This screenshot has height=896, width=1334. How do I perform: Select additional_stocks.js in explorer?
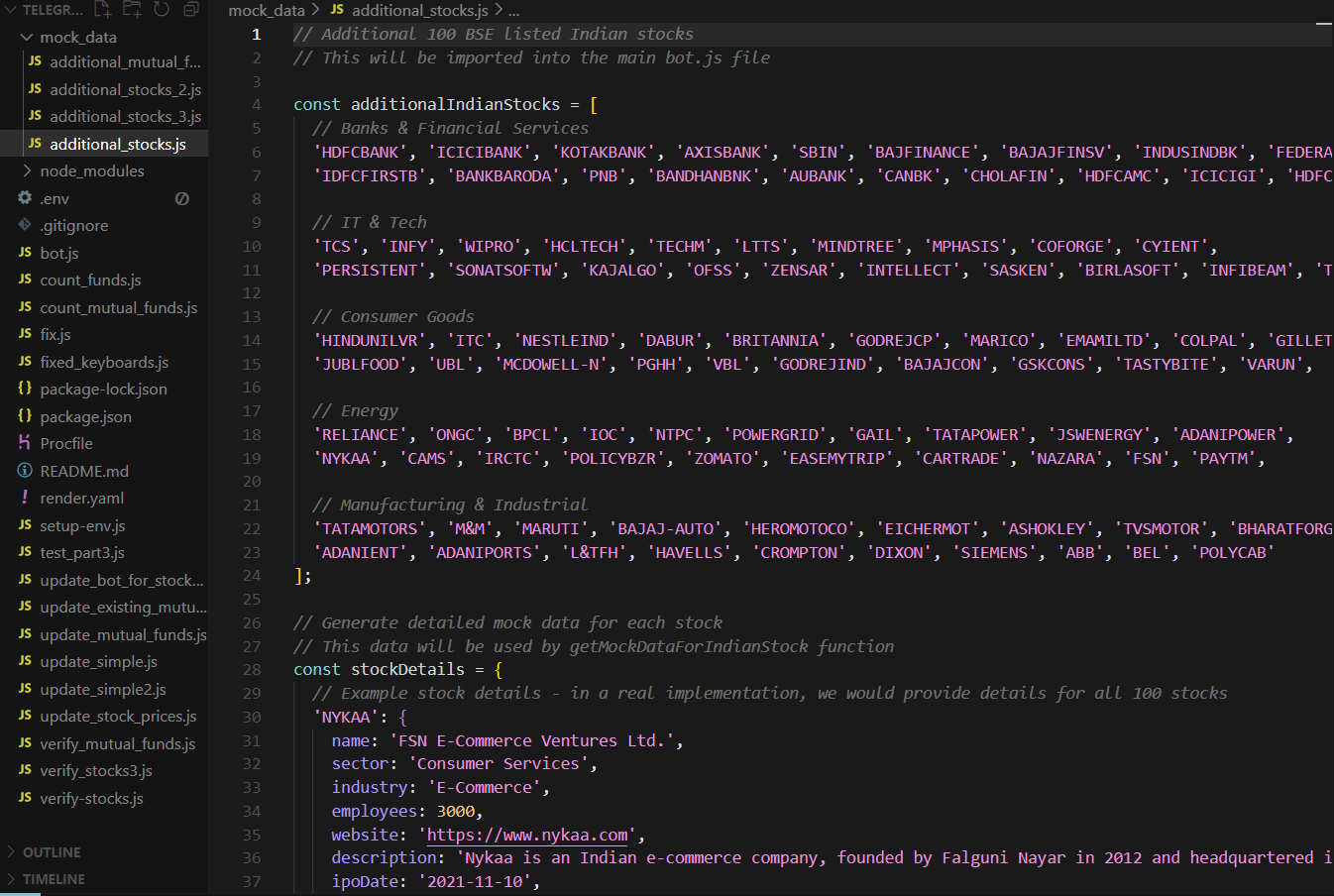pos(118,144)
